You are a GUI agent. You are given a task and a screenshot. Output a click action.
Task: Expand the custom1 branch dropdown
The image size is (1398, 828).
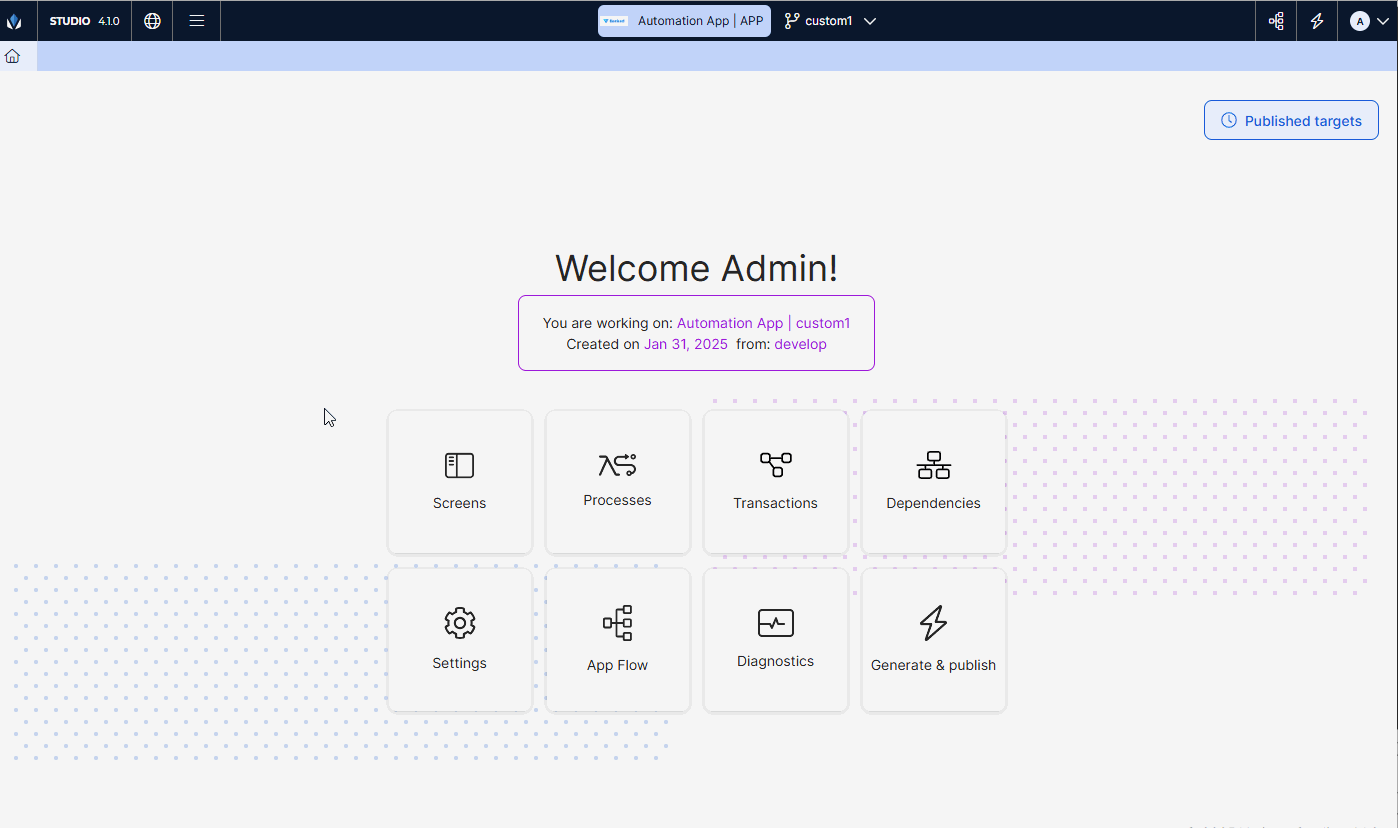870,21
